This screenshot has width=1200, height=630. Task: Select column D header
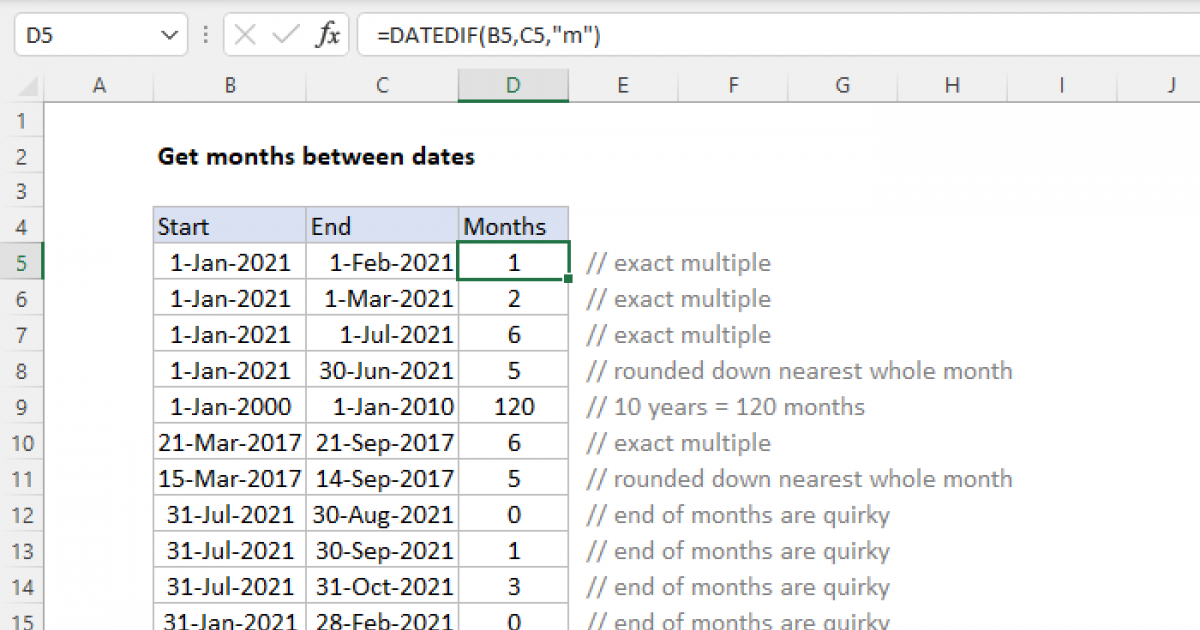coord(513,86)
